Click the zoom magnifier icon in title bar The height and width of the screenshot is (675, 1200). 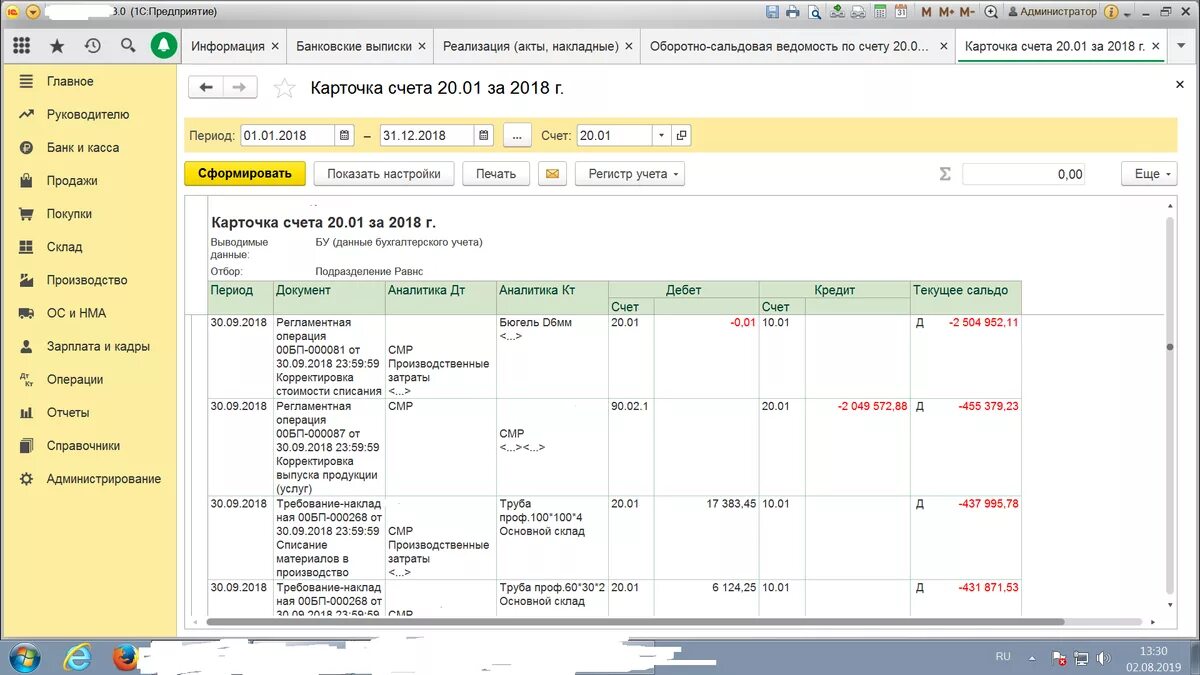tap(991, 12)
